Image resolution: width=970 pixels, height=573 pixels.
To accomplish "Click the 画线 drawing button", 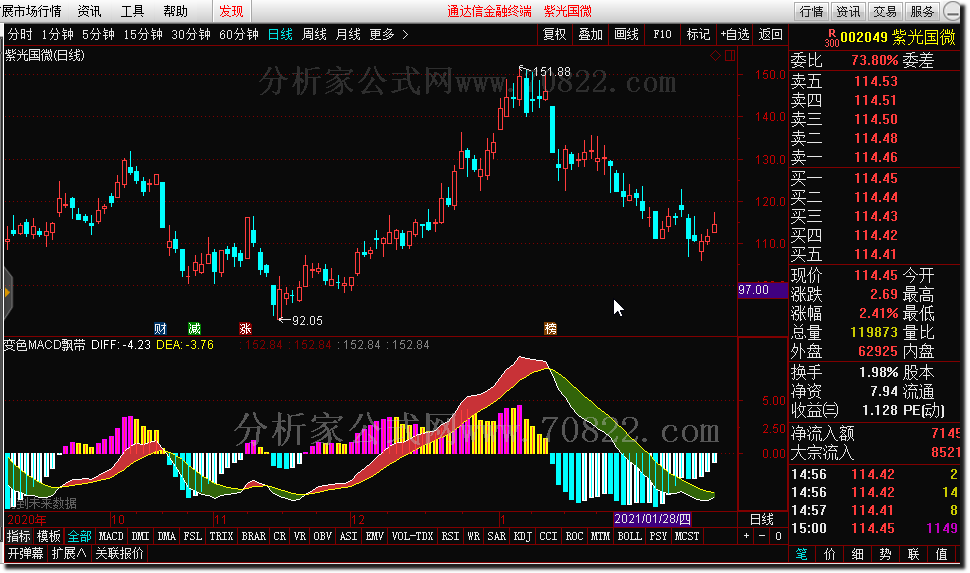I will [x=626, y=35].
